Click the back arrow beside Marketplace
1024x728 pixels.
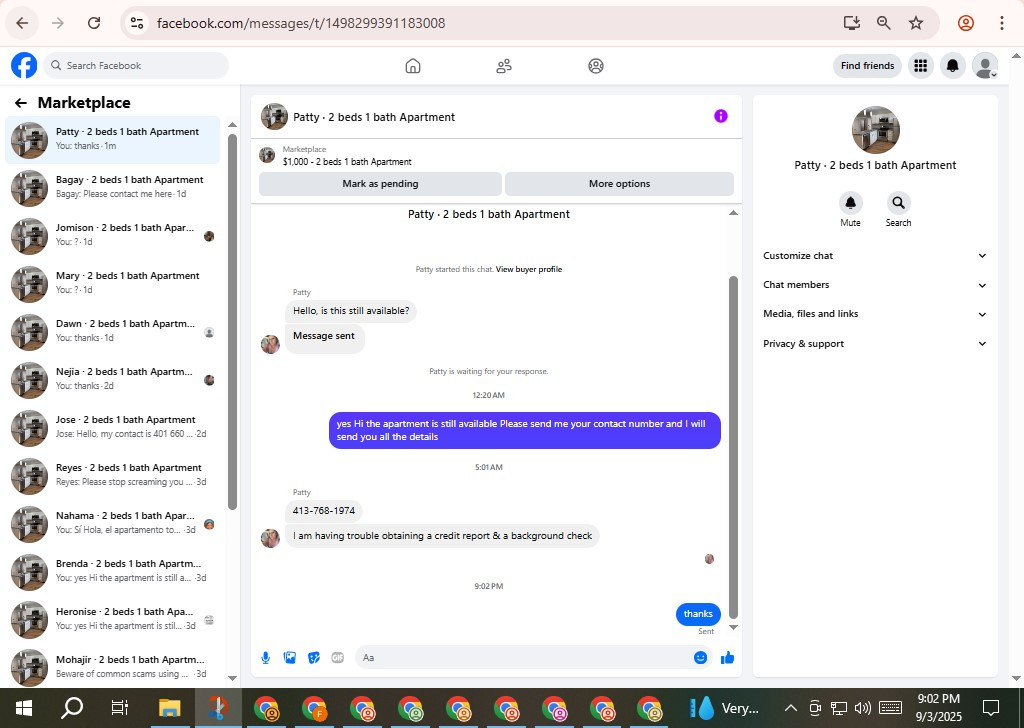coord(21,103)
